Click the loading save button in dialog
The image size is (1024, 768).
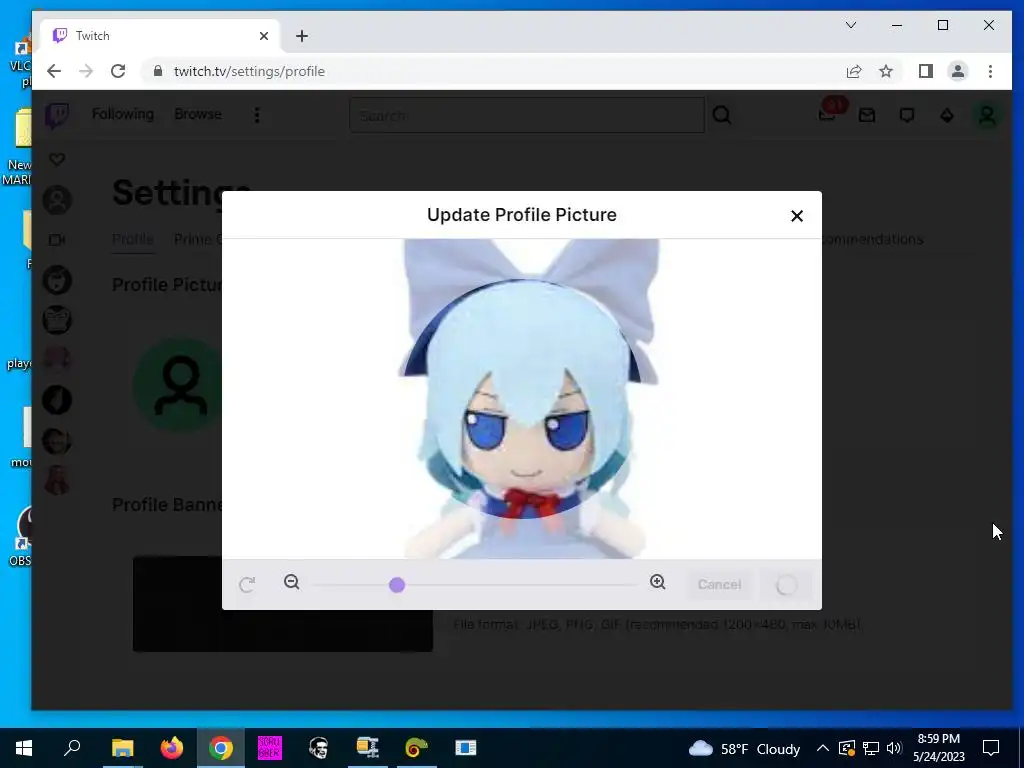pos(786,584)
